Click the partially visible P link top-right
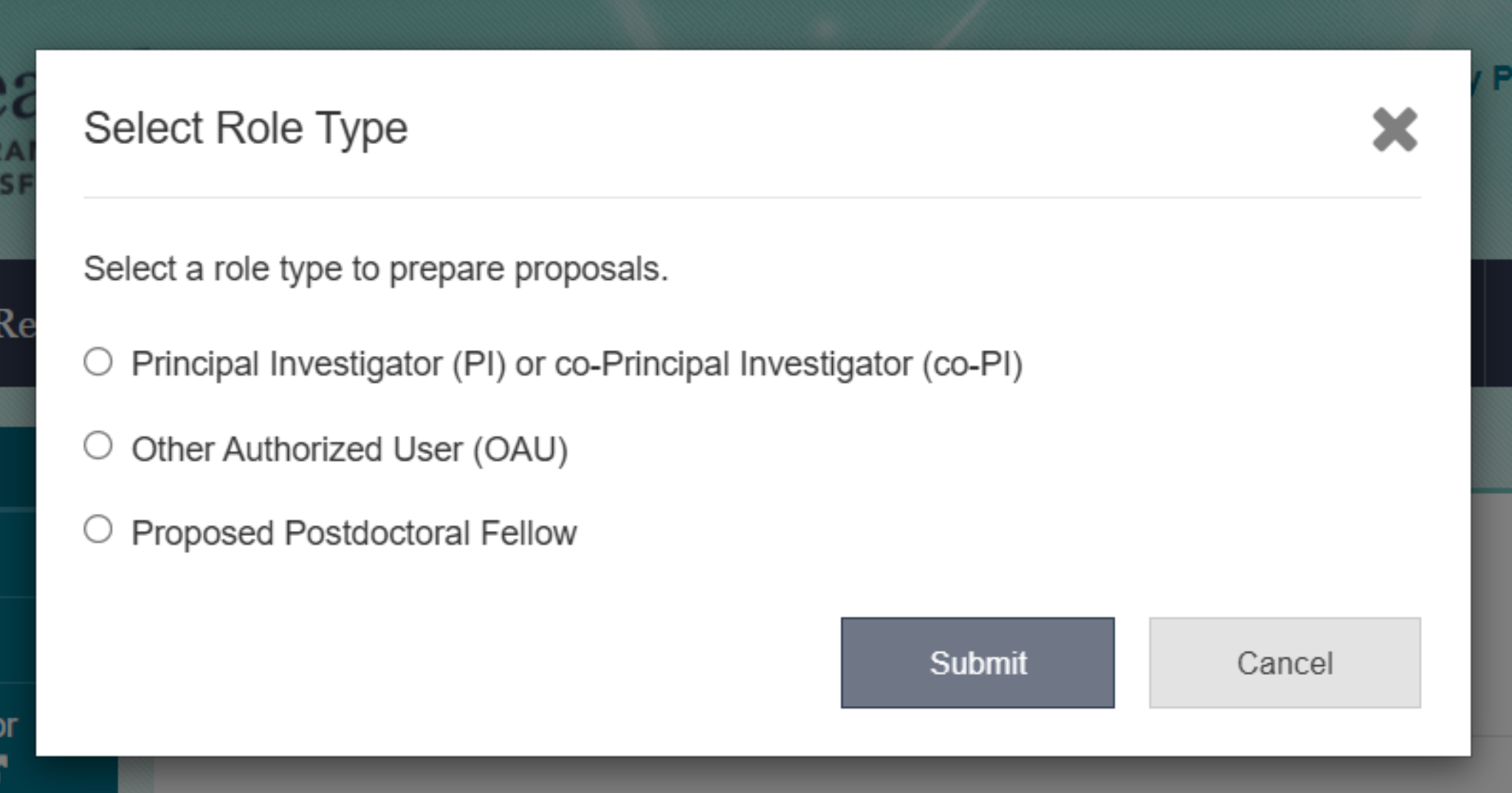1512x793 pixels. [x=1500, y=79]
